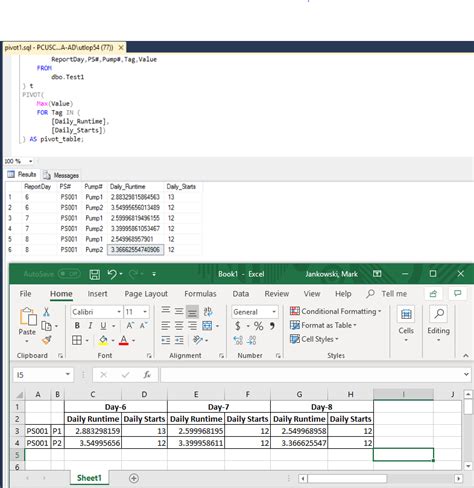Screen dimensions: 474x488
Task: Open the General number format dropdown
Action: point(274,312)
